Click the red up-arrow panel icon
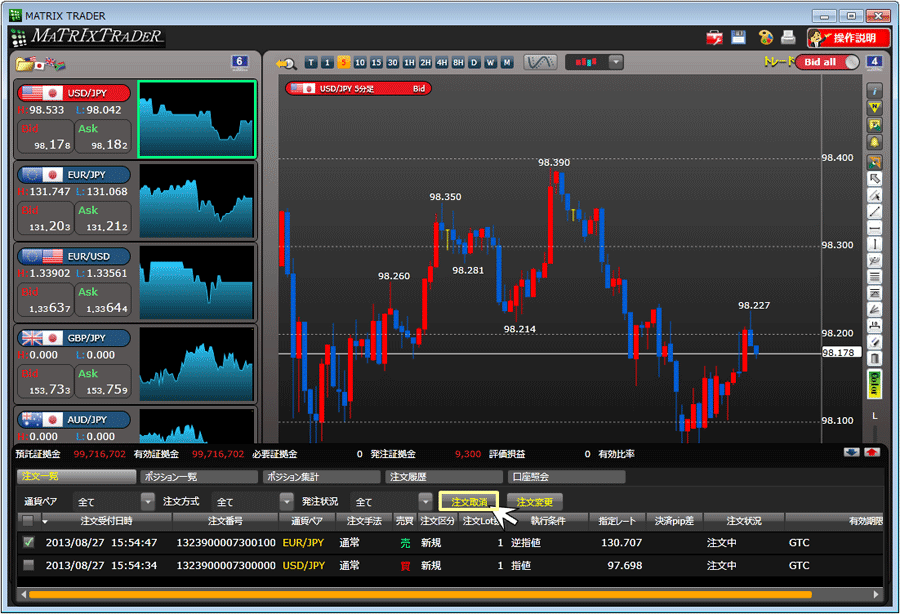The image size is (900, 614). [872, 453]
